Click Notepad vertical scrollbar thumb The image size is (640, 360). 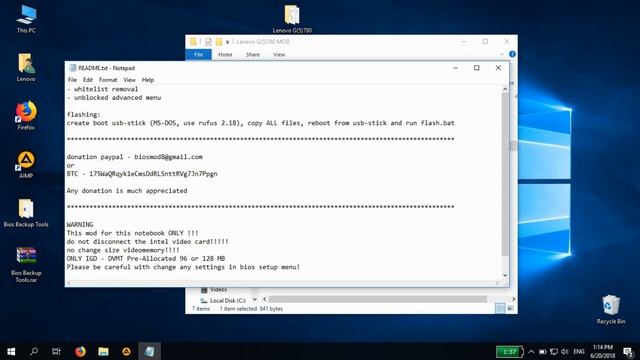(x=505, y=175)
